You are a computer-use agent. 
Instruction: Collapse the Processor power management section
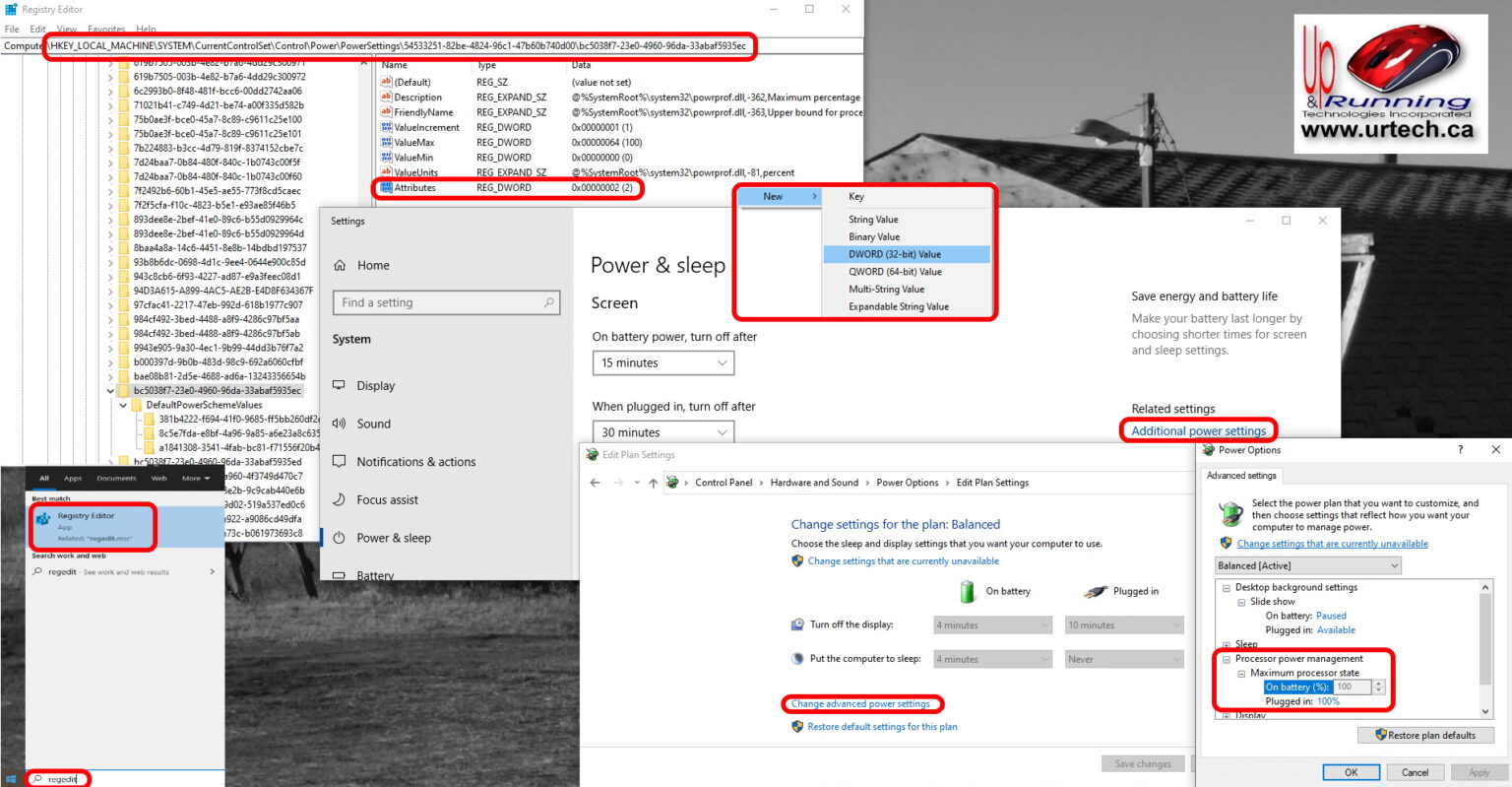1226,658
